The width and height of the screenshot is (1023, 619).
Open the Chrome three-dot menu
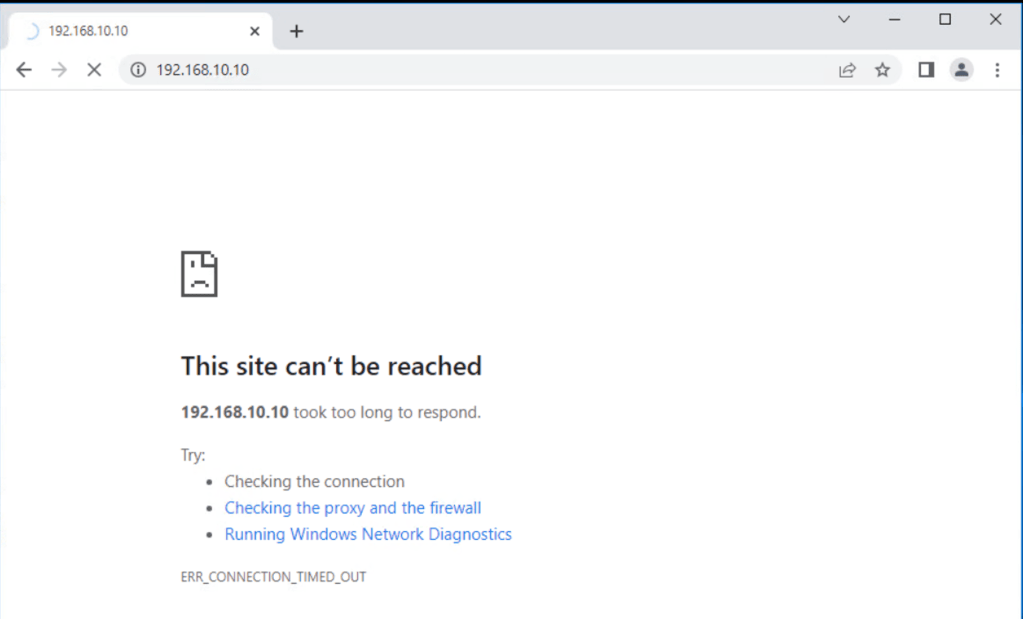(997, 70)
